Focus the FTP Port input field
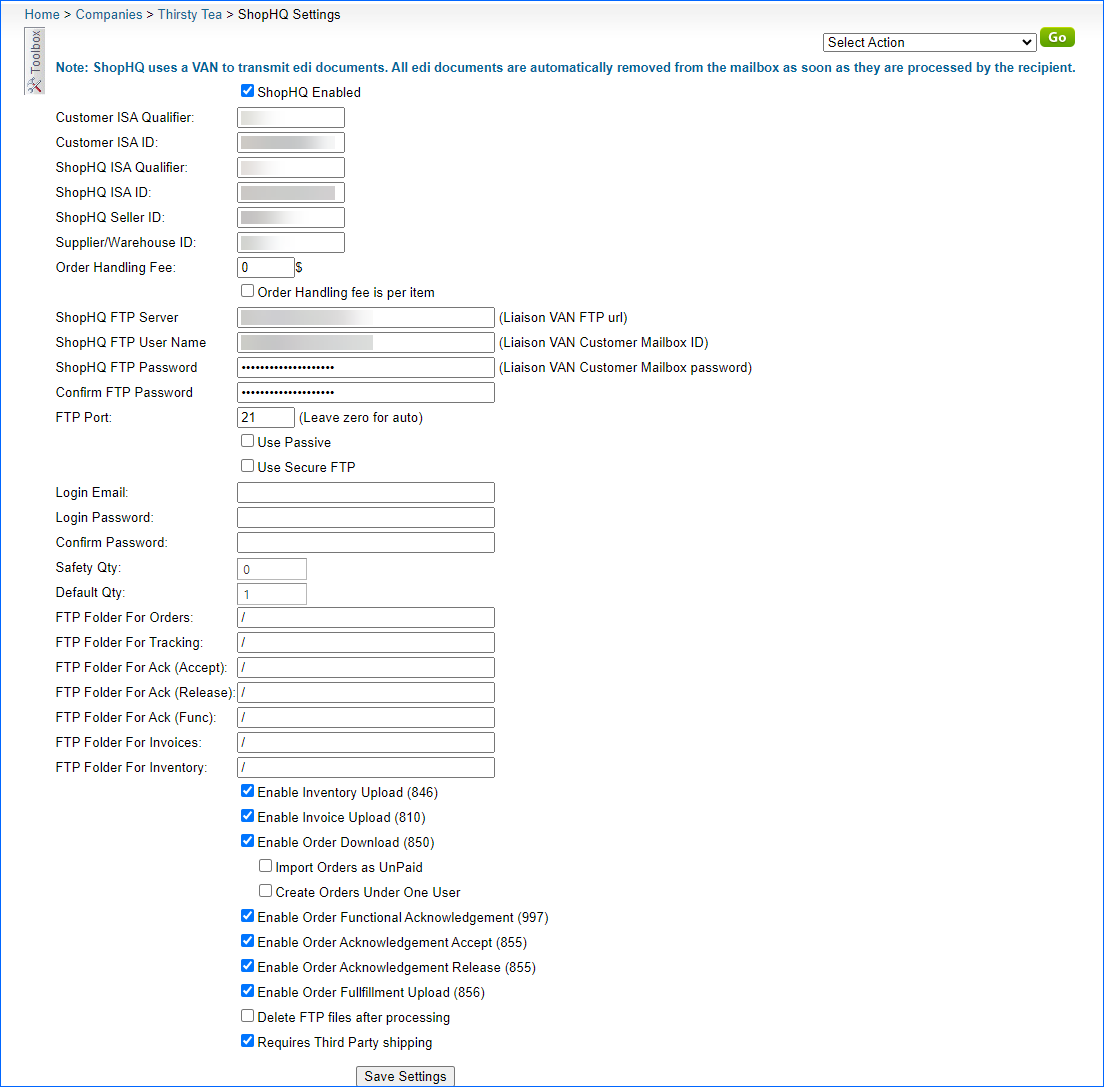This screenshot has width=1104, height=1087. click(x=266, y=417)
